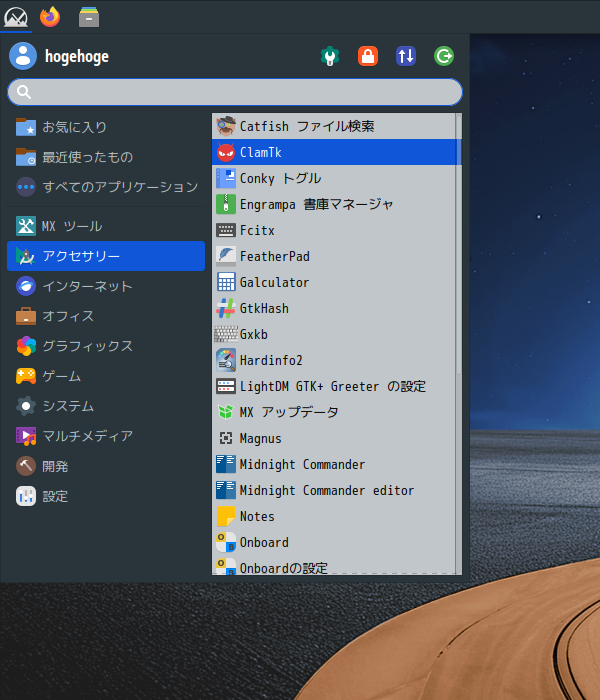Launch Catfish ファイル検索 entry text
This screenshot has height=700, width=600.
(x=307, y=126)
